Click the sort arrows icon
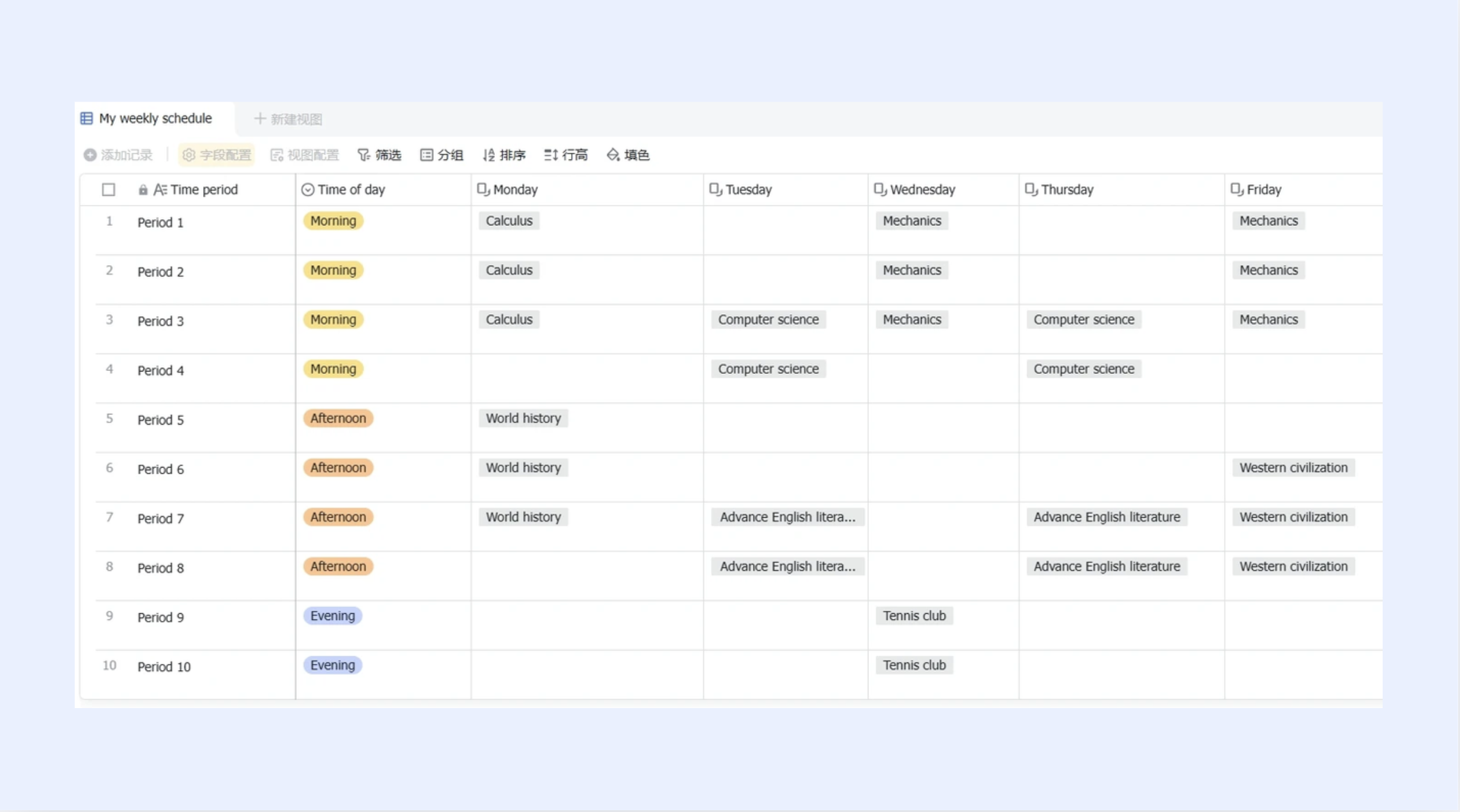The width and height of the screenshot is (1460, 812). coord(489,155)
